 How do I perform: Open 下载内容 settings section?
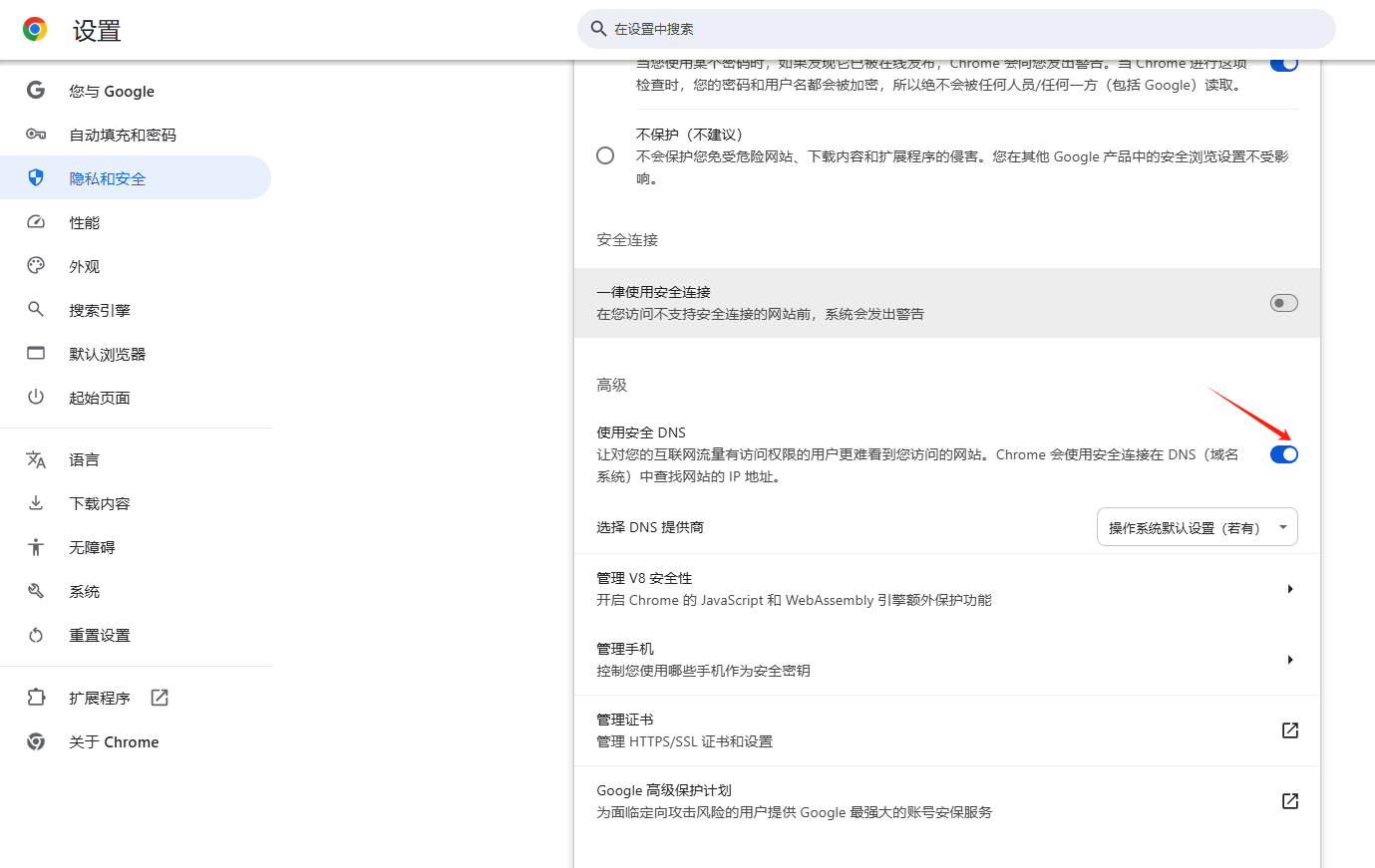coord(136,503)
